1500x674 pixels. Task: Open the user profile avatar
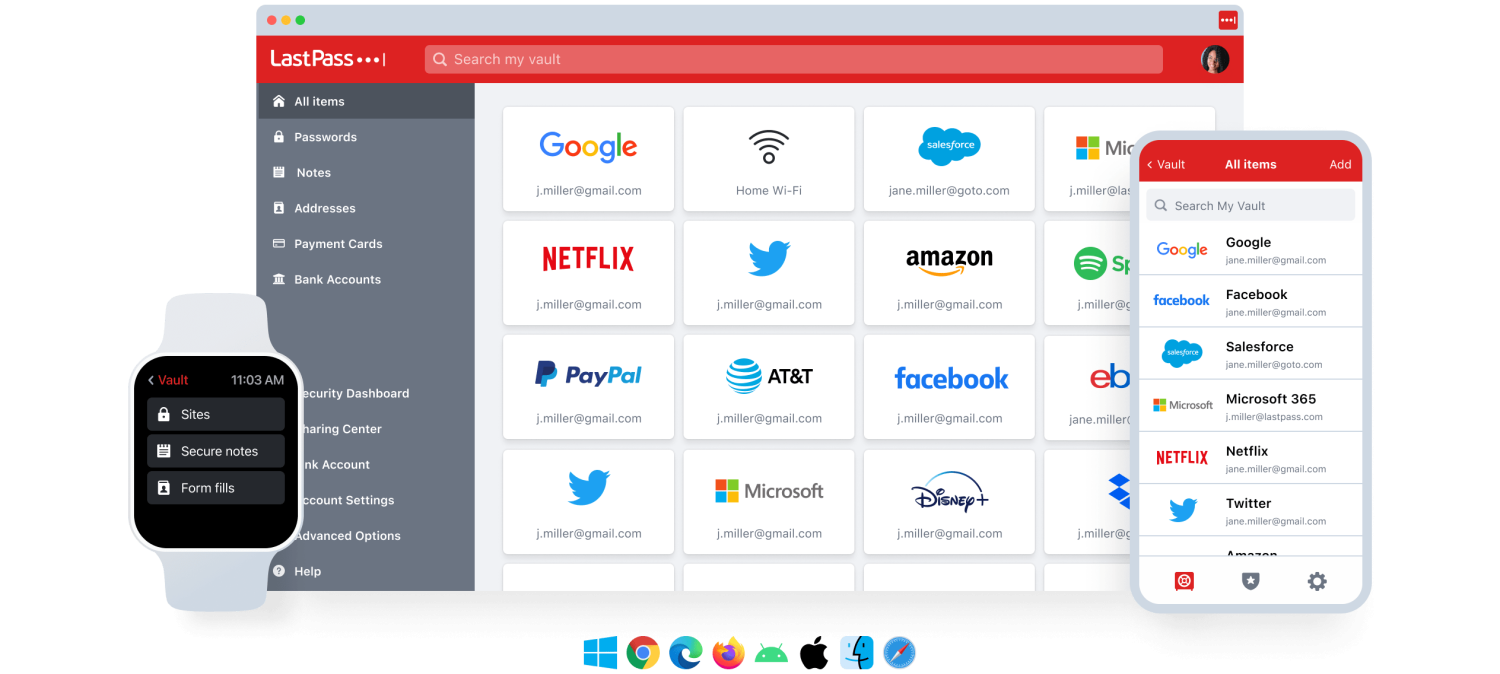pos(1215,59)
